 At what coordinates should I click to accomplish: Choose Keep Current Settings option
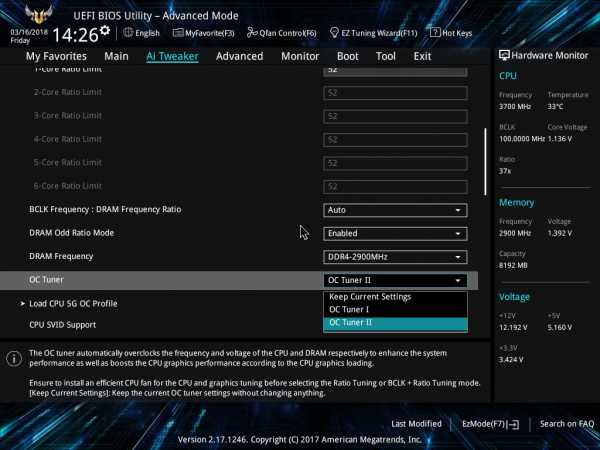pos(395,297)
